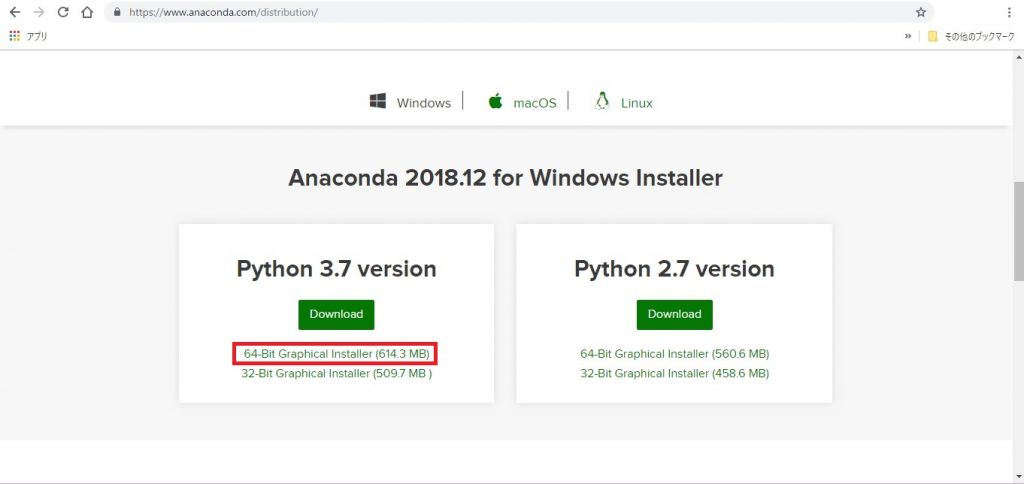Click the scrollbar down arrow
1024x484 pixels.
[1018, 476]
